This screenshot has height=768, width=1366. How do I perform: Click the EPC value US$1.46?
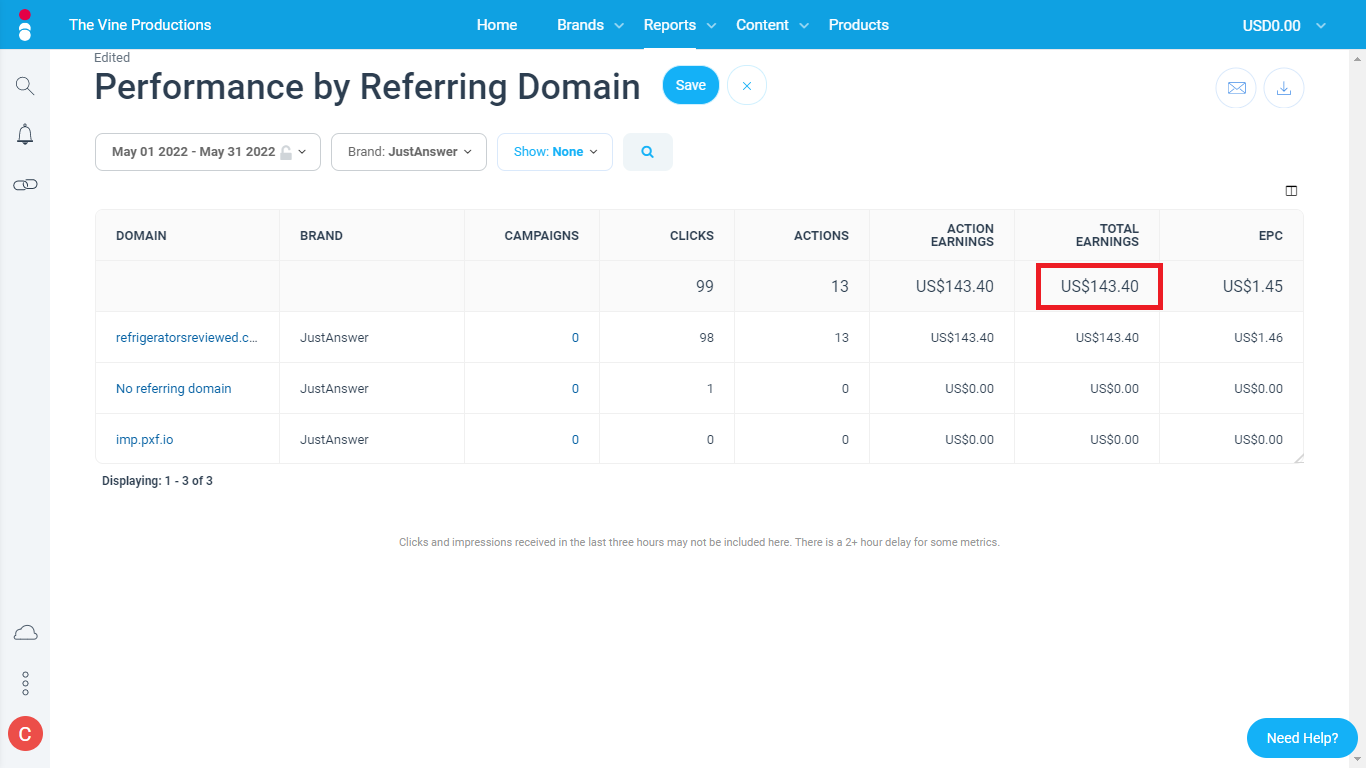(1258, 338)
